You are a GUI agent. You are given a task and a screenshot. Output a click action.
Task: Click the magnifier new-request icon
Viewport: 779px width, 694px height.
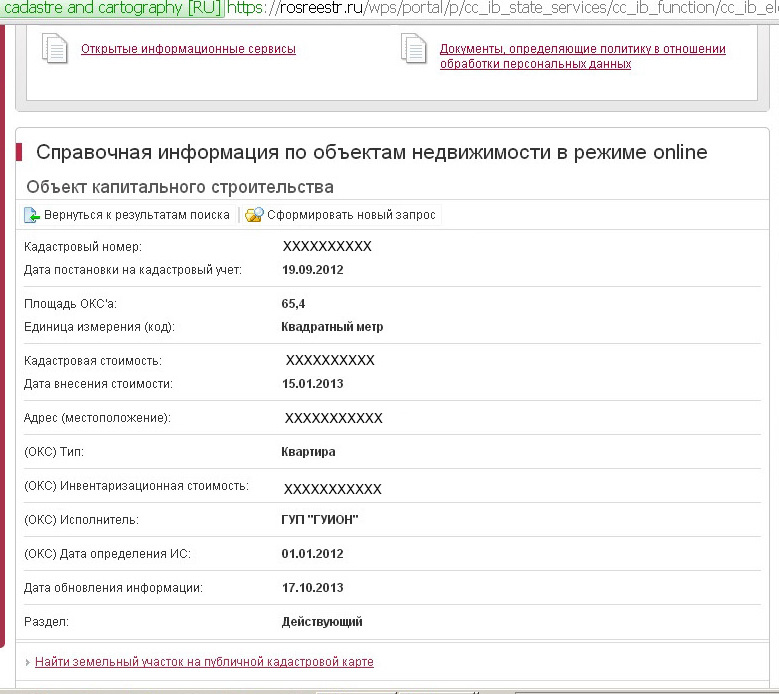coord(254,215)
